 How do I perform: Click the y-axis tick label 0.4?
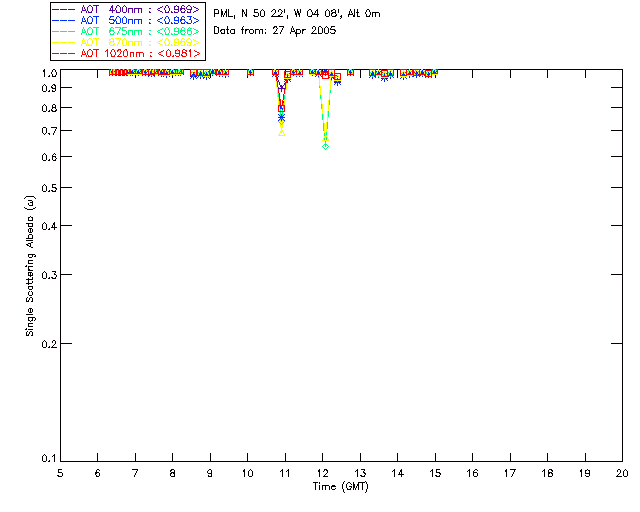pos(49,226)
